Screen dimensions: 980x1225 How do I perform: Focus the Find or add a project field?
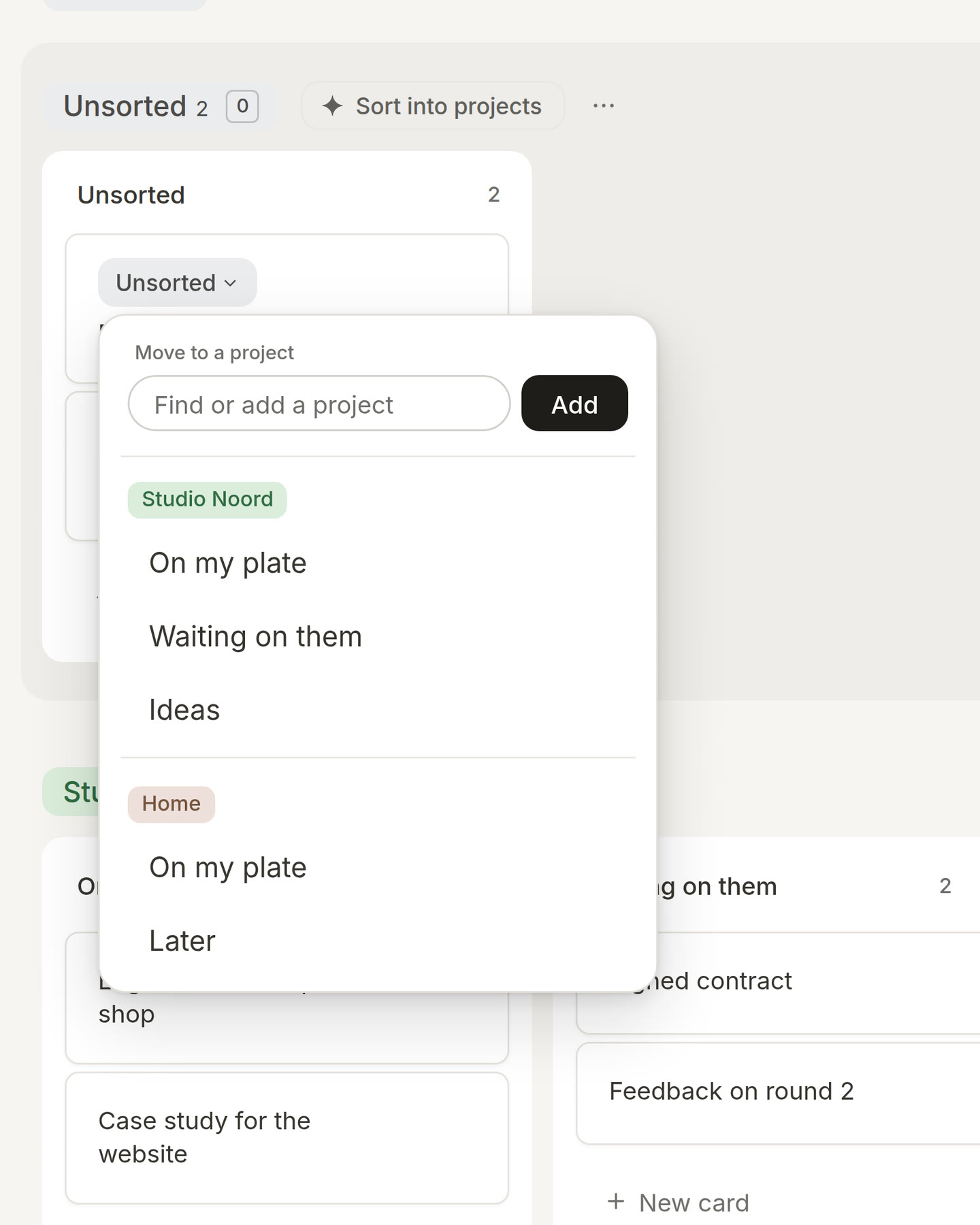[x=319, y=404]
